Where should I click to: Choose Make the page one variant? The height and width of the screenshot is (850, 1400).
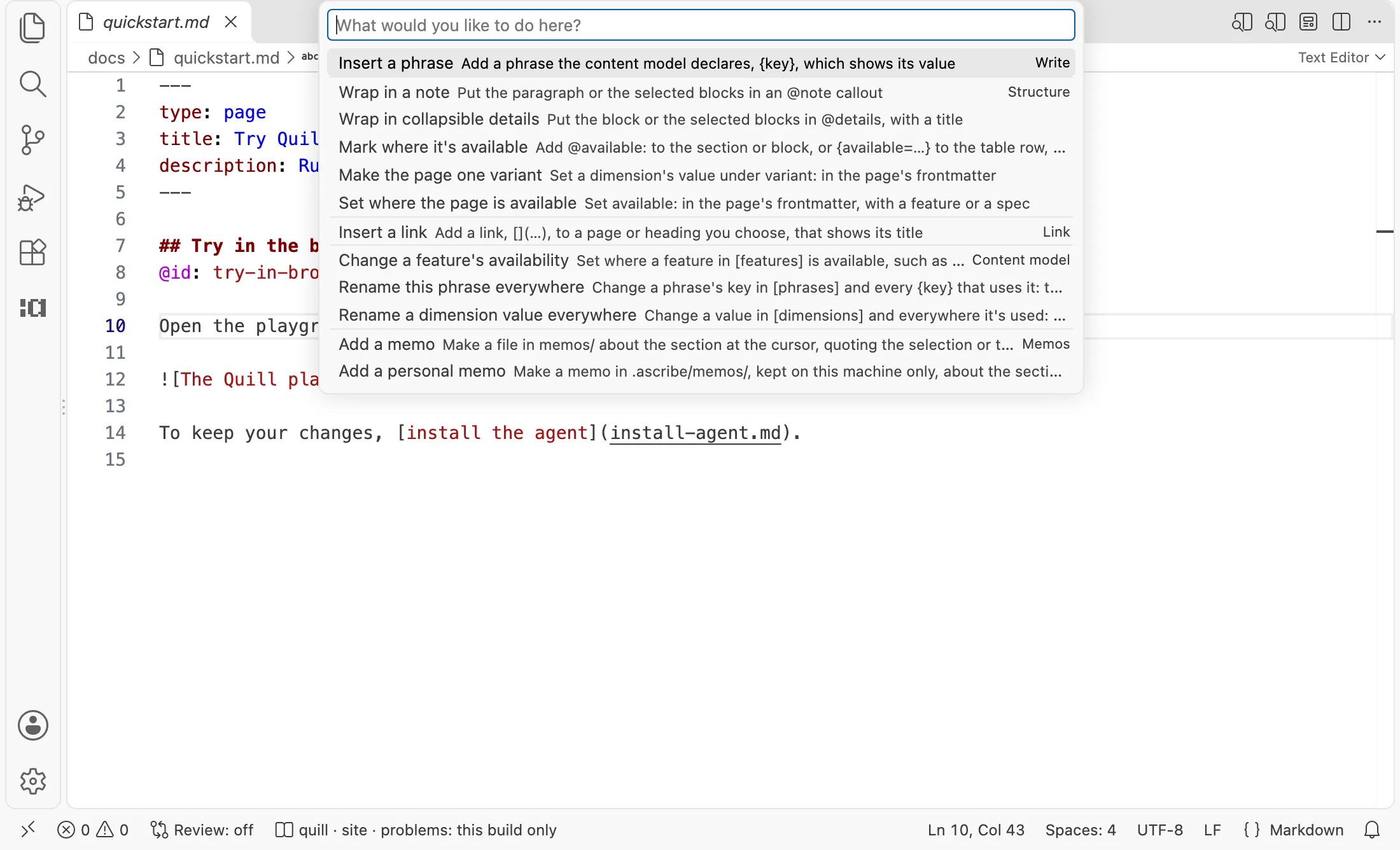click(701, 175)
